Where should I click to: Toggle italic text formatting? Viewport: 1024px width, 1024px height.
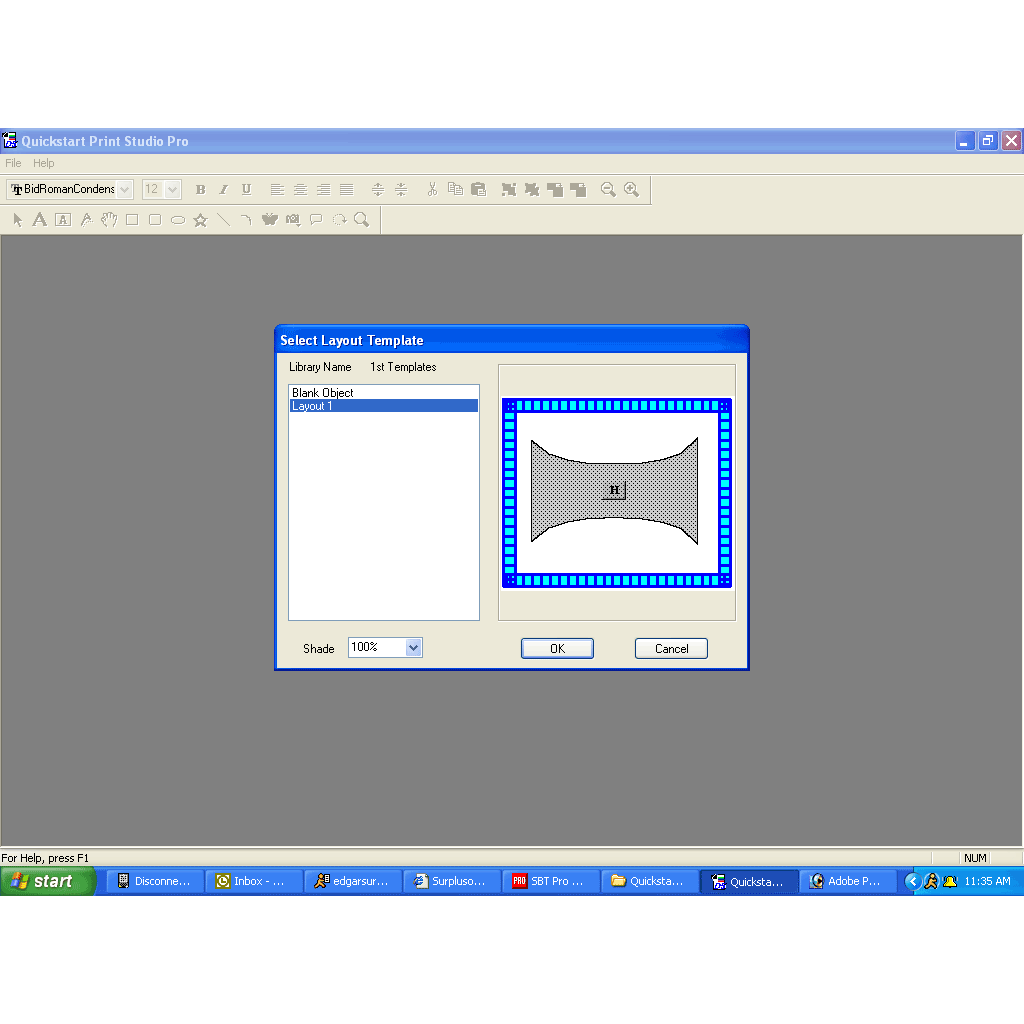223,189
